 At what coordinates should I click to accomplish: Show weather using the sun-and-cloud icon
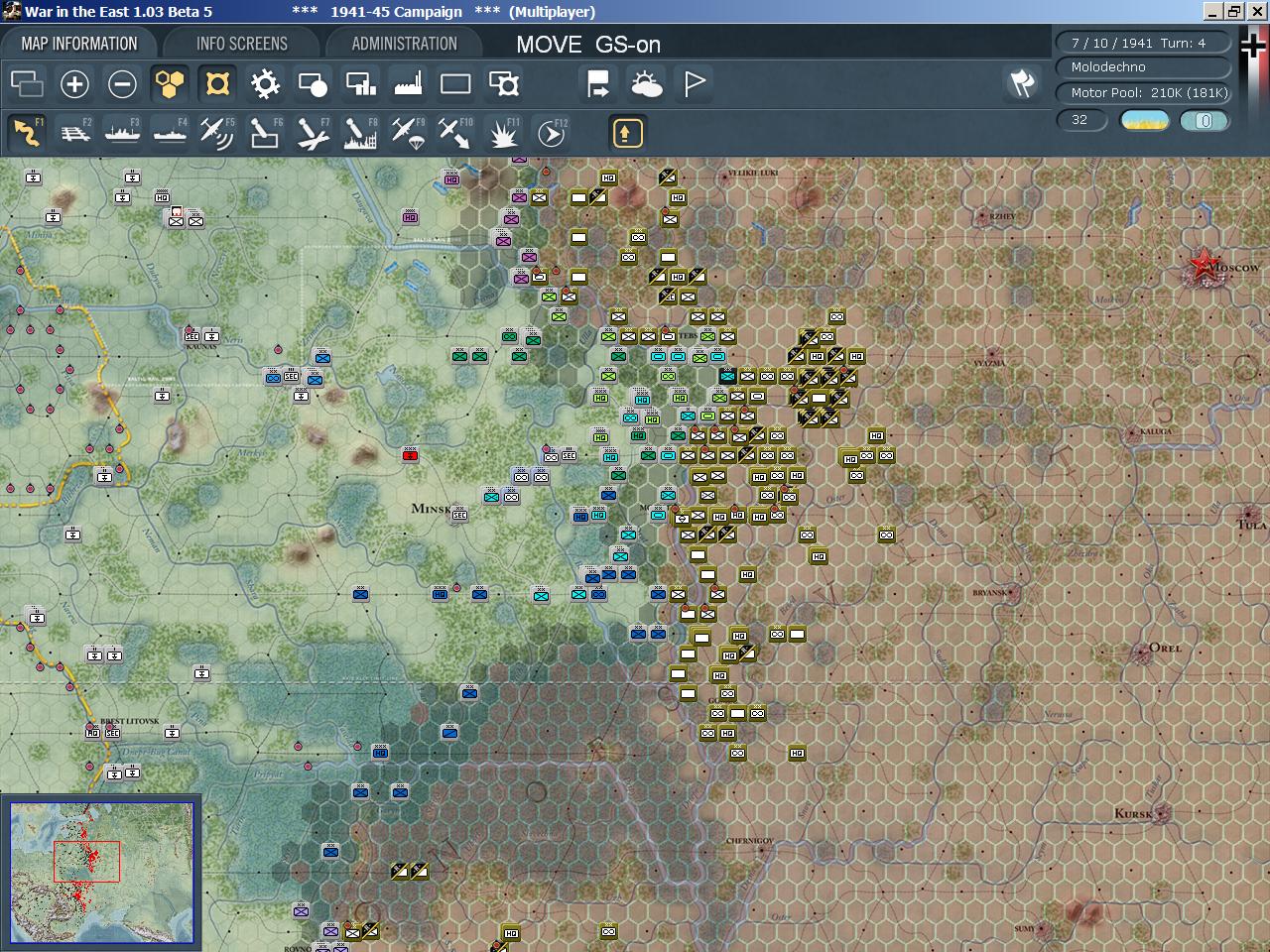coord(647,84)
